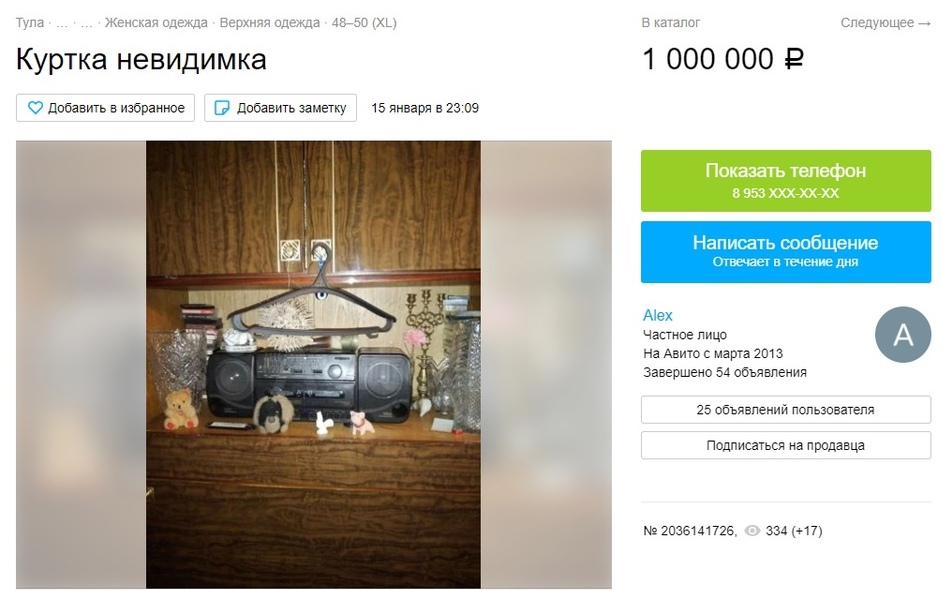This screenshot has width=943, height=590.
Task: Open Женская одежда breadcrumb category
Action: [156, 23]
